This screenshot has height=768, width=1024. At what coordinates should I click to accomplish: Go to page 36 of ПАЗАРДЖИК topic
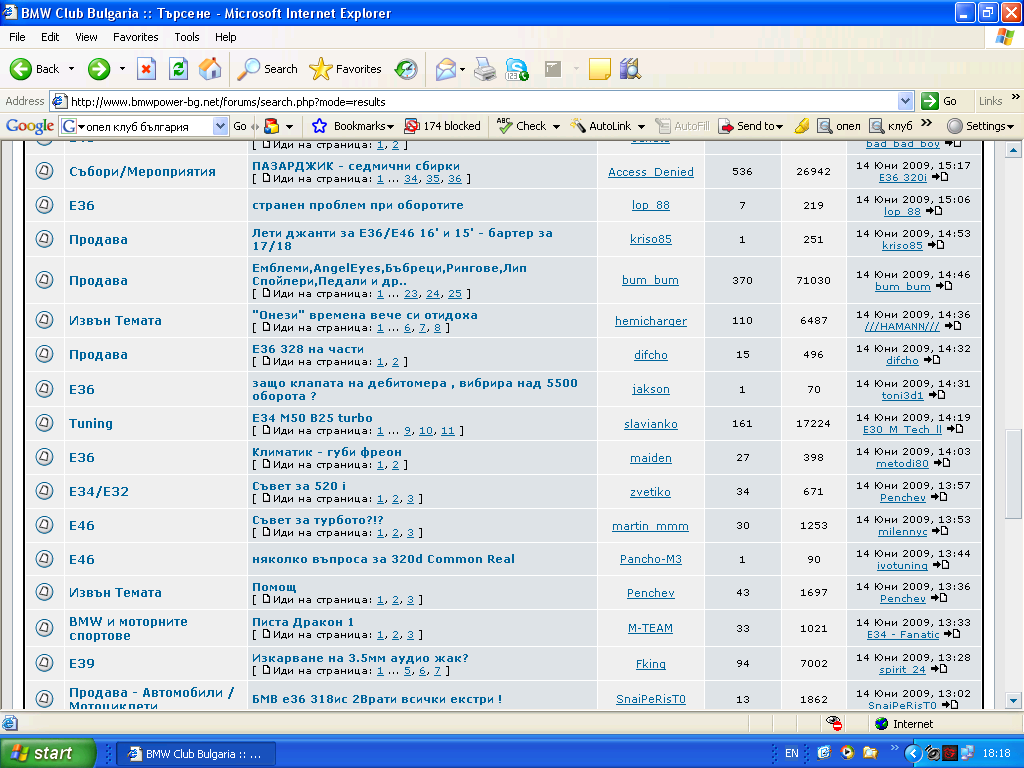pos(455,179)
